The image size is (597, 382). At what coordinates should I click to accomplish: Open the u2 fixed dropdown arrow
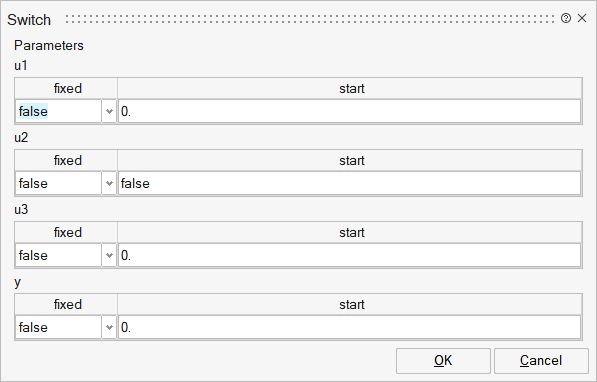coord(109,183)
